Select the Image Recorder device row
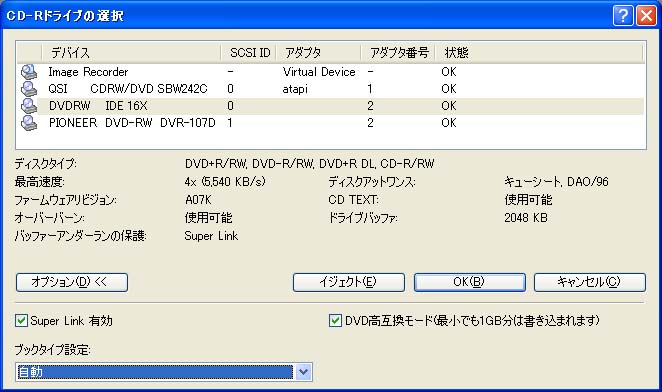This screenshot has height=392, width=662. pyautogui.click(x=331, y=72)
